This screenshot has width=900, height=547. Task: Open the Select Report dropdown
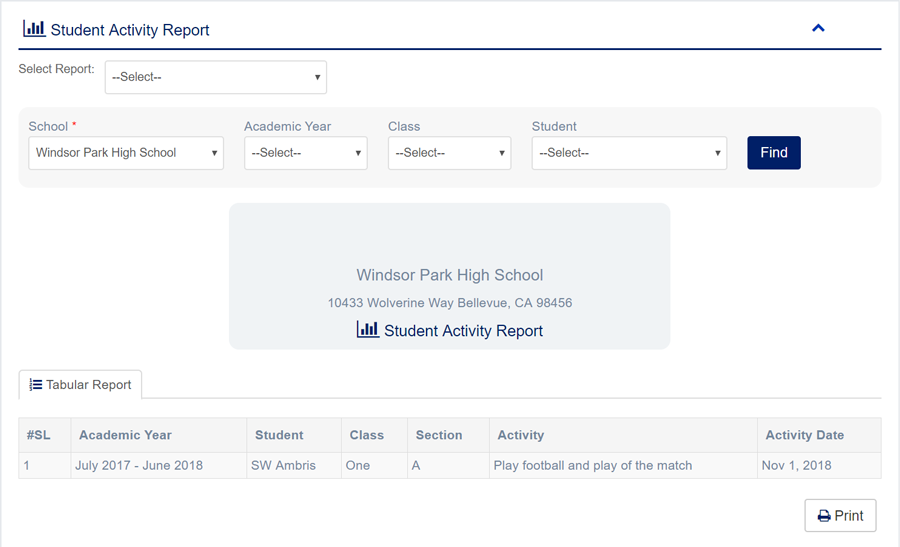216,77
